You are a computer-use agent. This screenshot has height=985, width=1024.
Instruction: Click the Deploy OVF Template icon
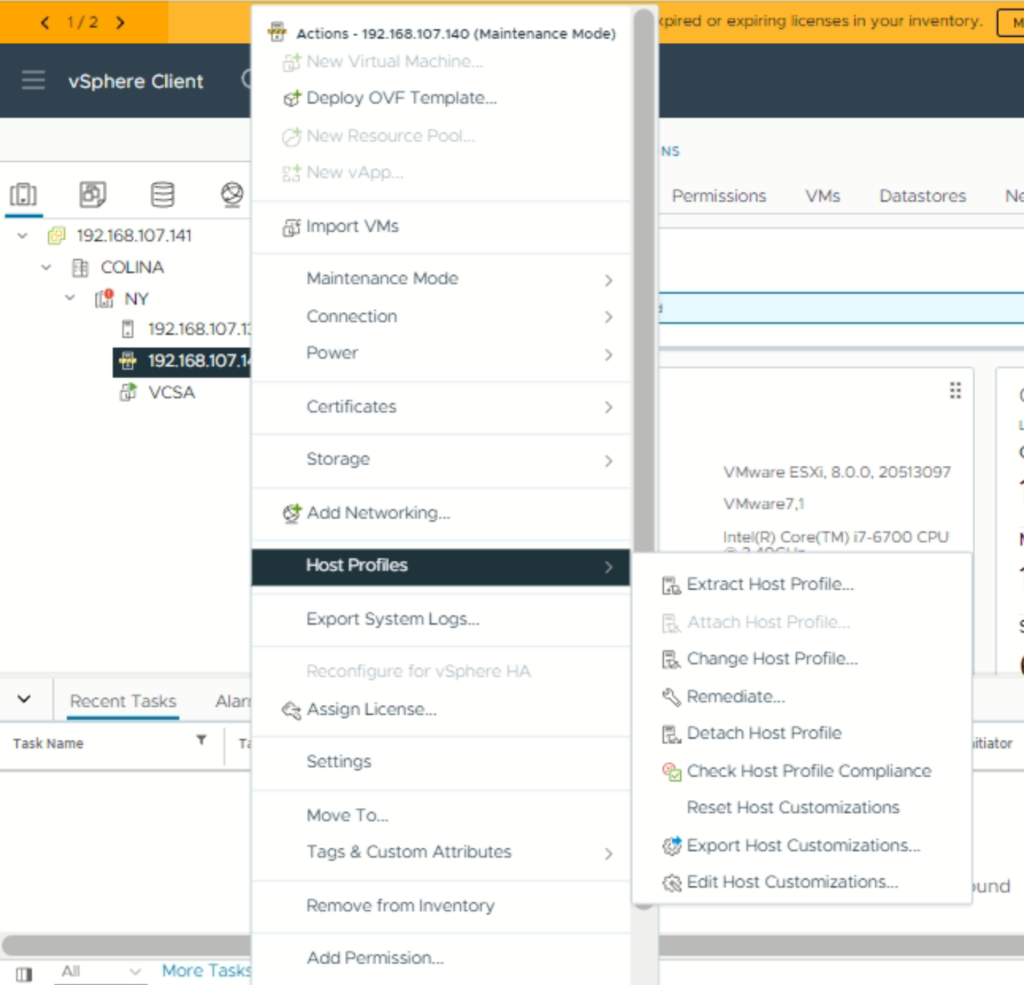tap(291, 99)
